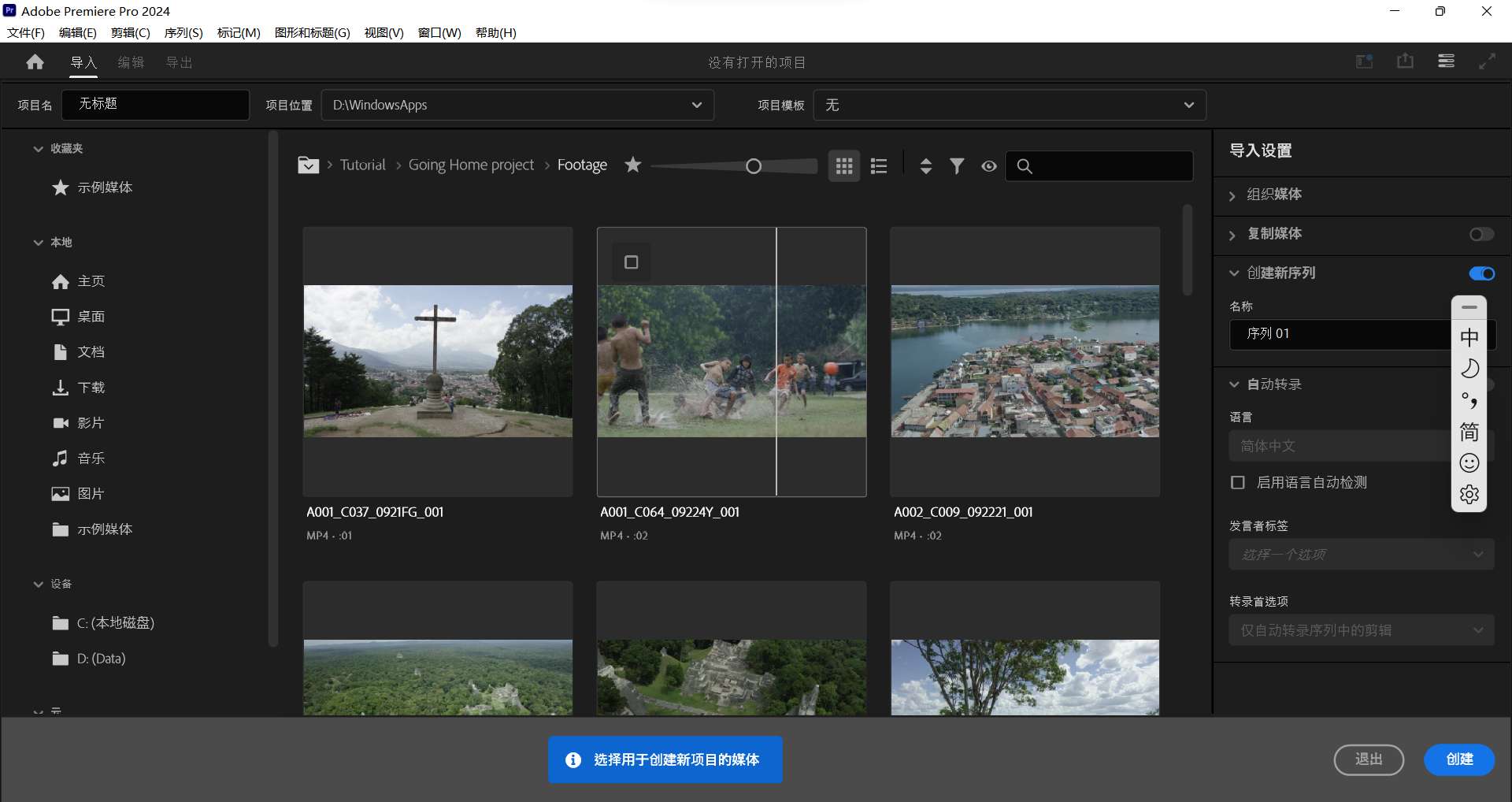Disable the 创建新序列 toggle switch
The height and width of the screenshot is (802, 1512).
(x=1481, y=273)
